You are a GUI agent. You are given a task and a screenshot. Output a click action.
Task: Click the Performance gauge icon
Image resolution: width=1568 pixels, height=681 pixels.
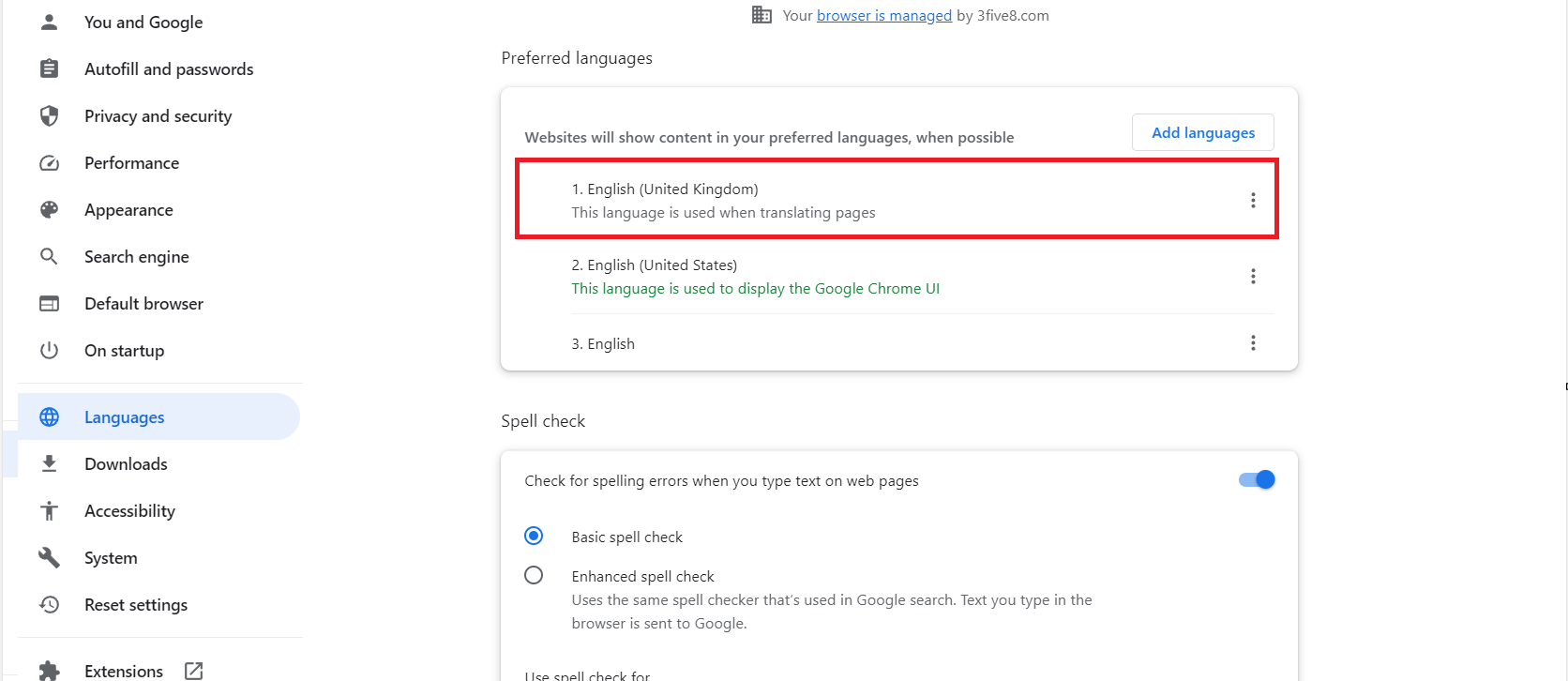tap(50, 163)
